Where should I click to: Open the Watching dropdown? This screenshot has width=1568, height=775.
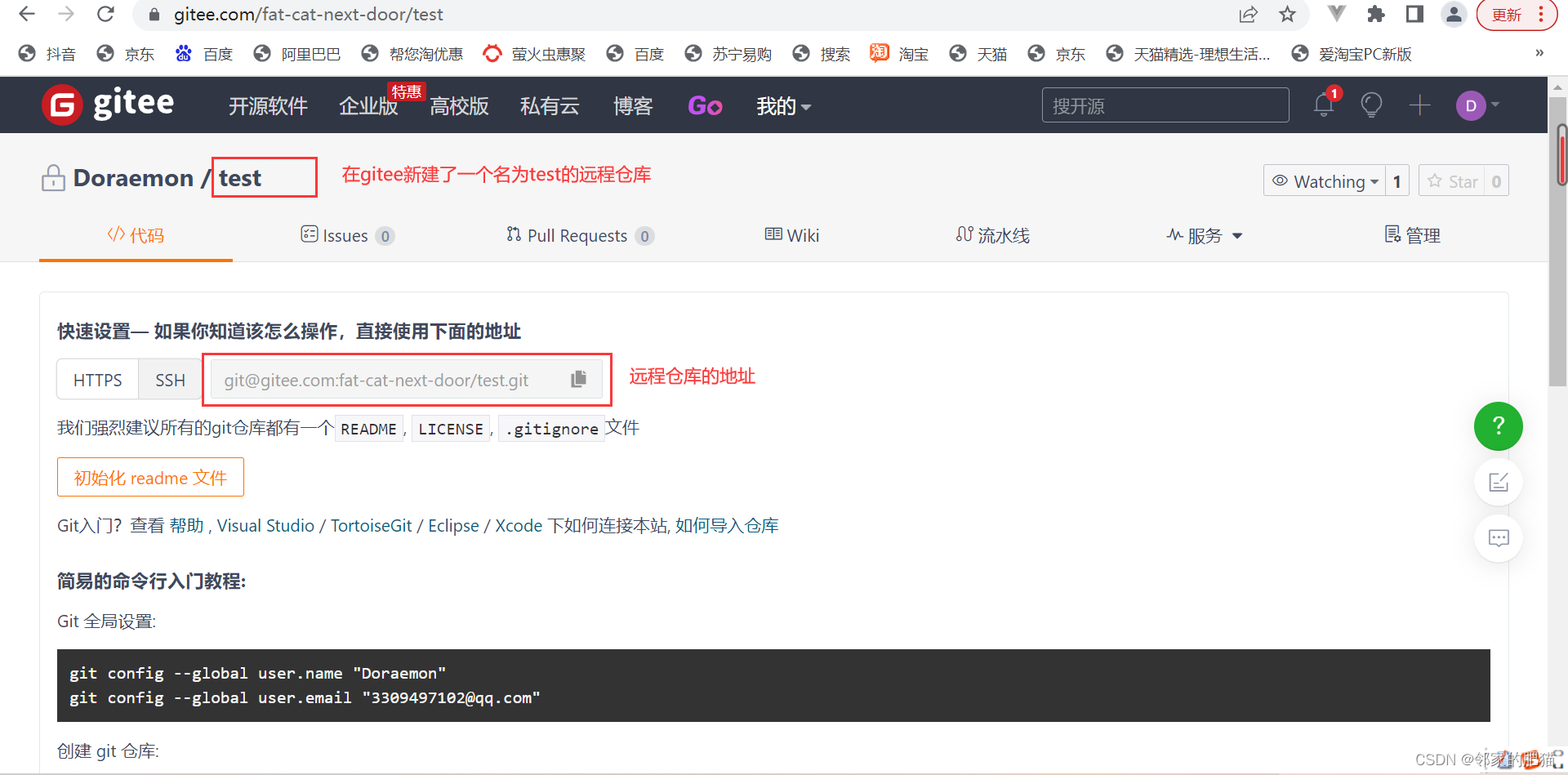[1325, 181]
